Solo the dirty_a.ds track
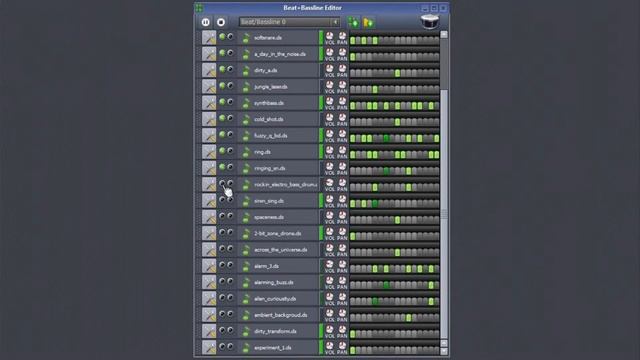 point(230,69)
